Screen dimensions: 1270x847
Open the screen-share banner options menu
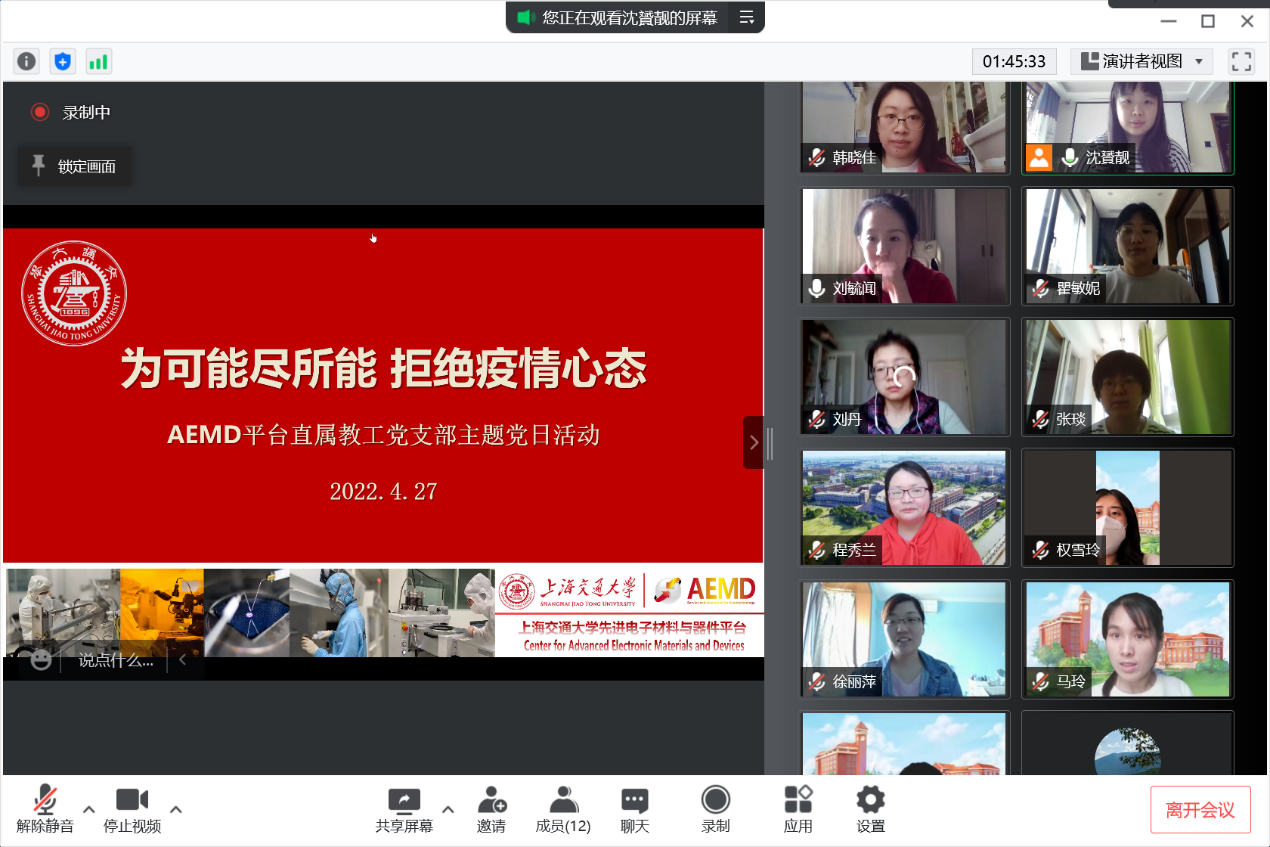pyautogui.click(x=746, y=17)
